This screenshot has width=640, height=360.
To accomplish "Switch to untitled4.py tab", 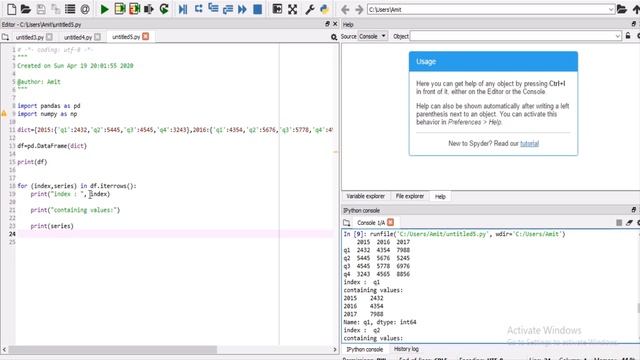I will point(78,37).
